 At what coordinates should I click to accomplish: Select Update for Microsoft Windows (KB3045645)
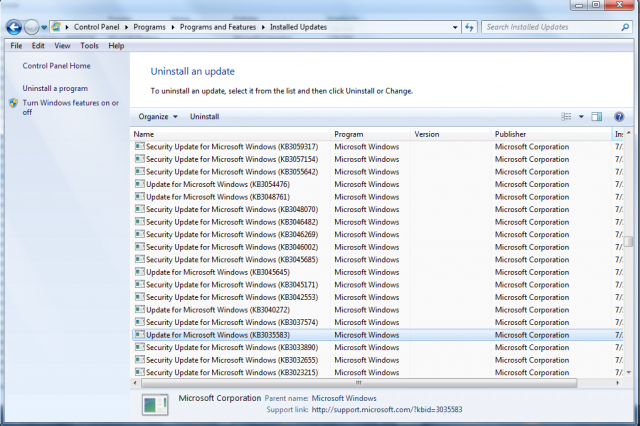click(378, 272)
